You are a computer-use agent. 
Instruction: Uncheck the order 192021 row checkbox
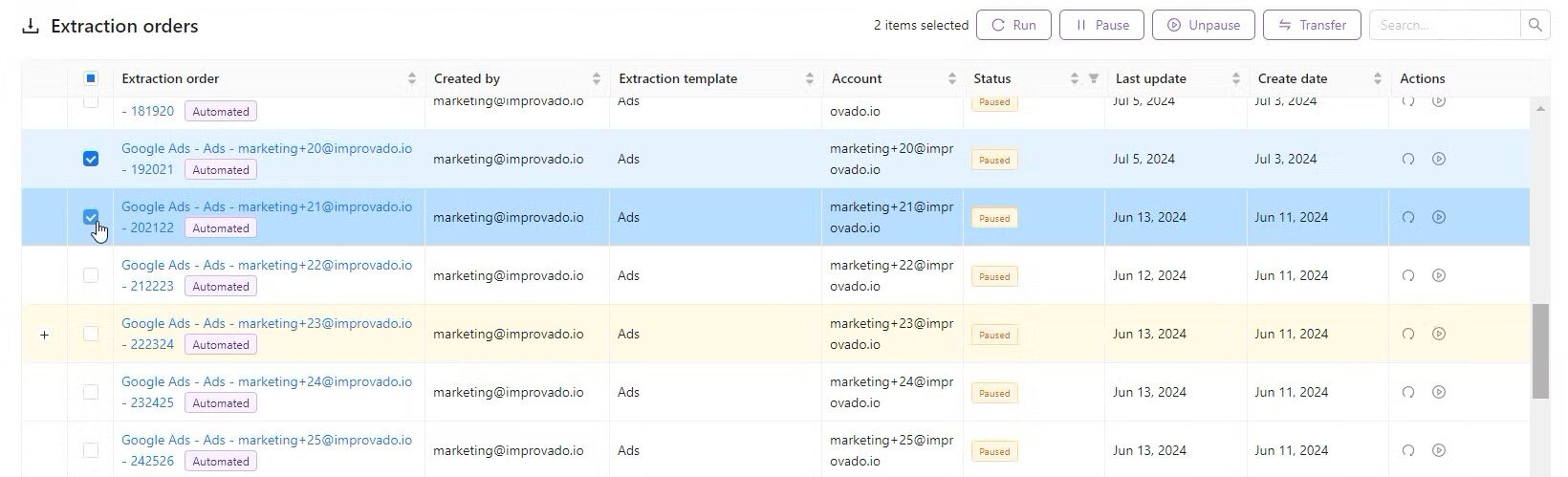click(x=91, y=159)
